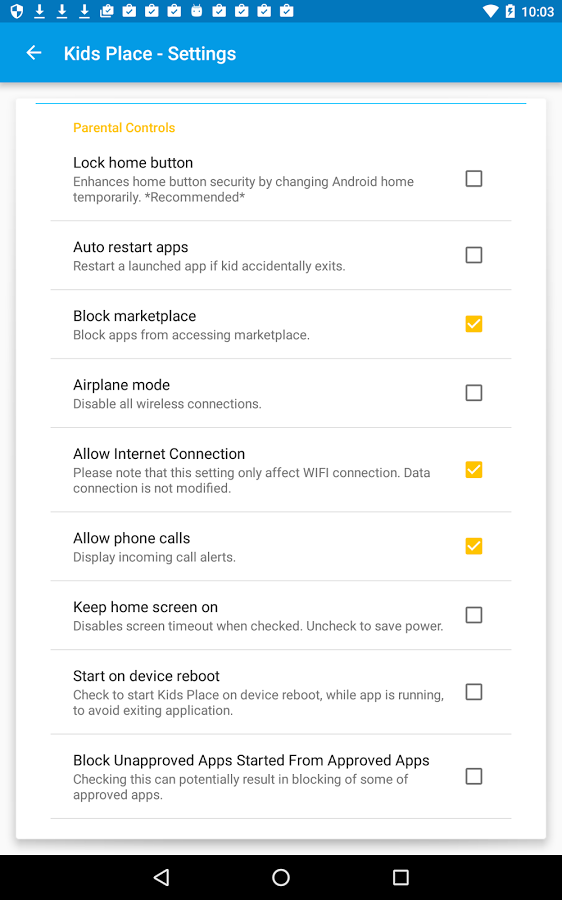Tap the Kids Place - Settings title

tap(150, 53)
